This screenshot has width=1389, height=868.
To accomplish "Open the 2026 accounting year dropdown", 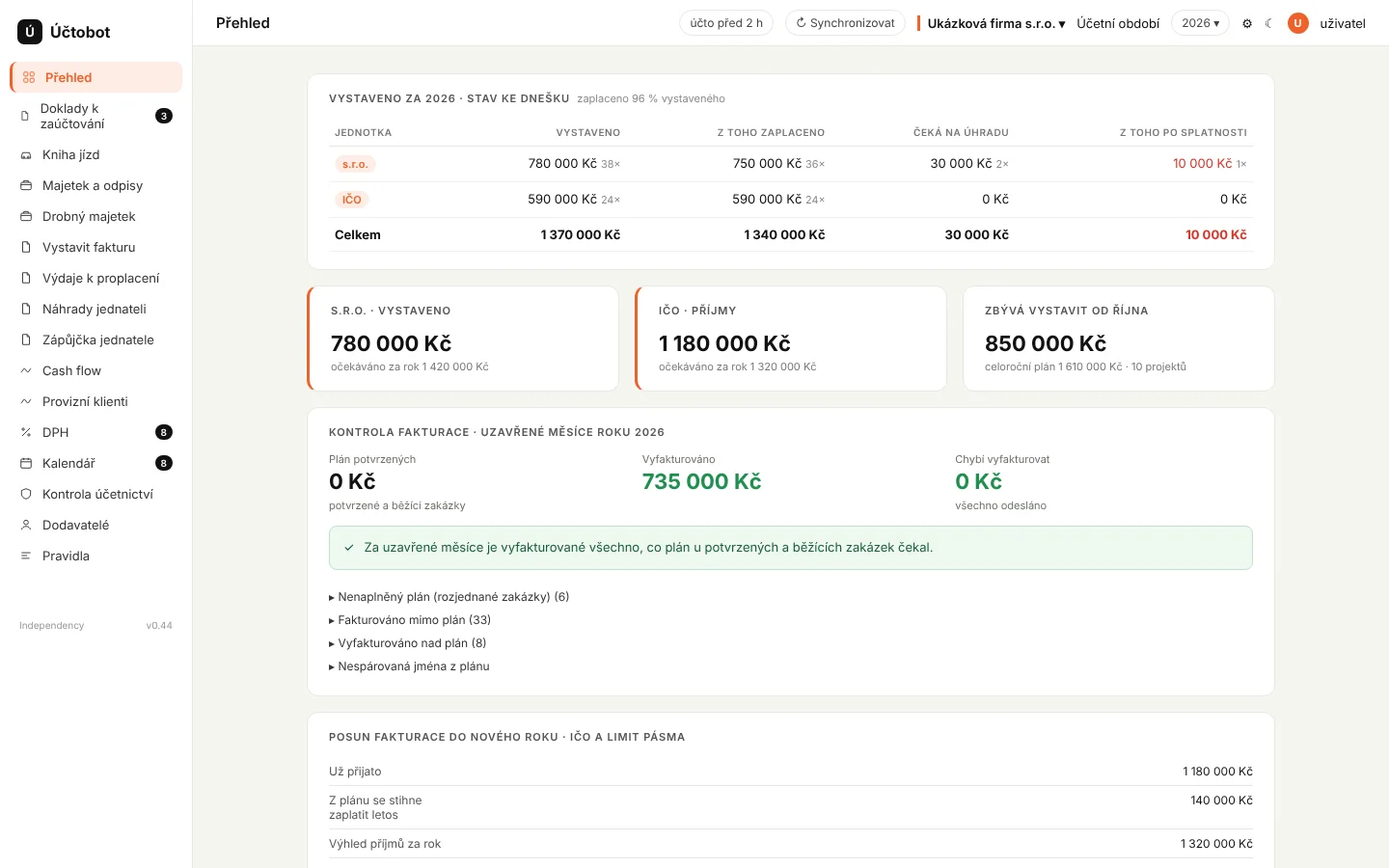I will 1200,23.
